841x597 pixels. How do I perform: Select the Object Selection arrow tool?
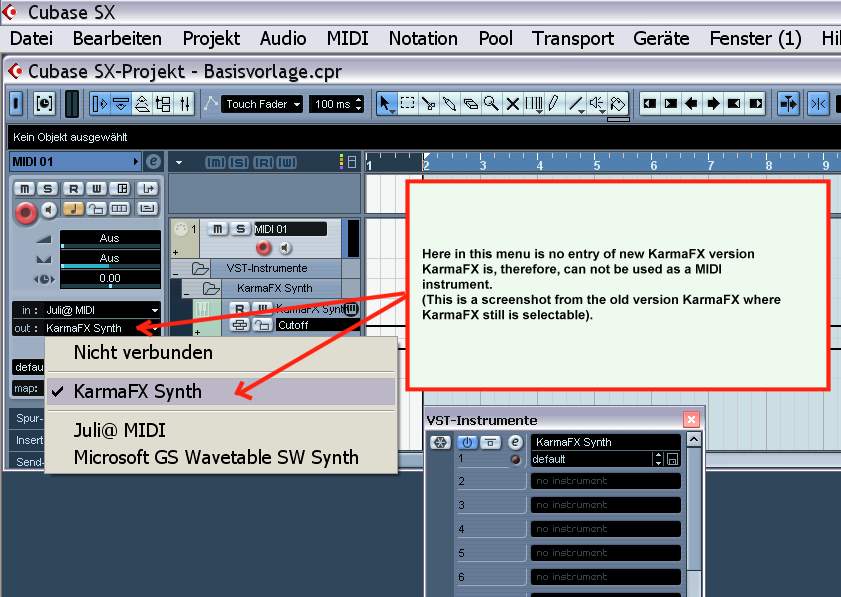386,104
